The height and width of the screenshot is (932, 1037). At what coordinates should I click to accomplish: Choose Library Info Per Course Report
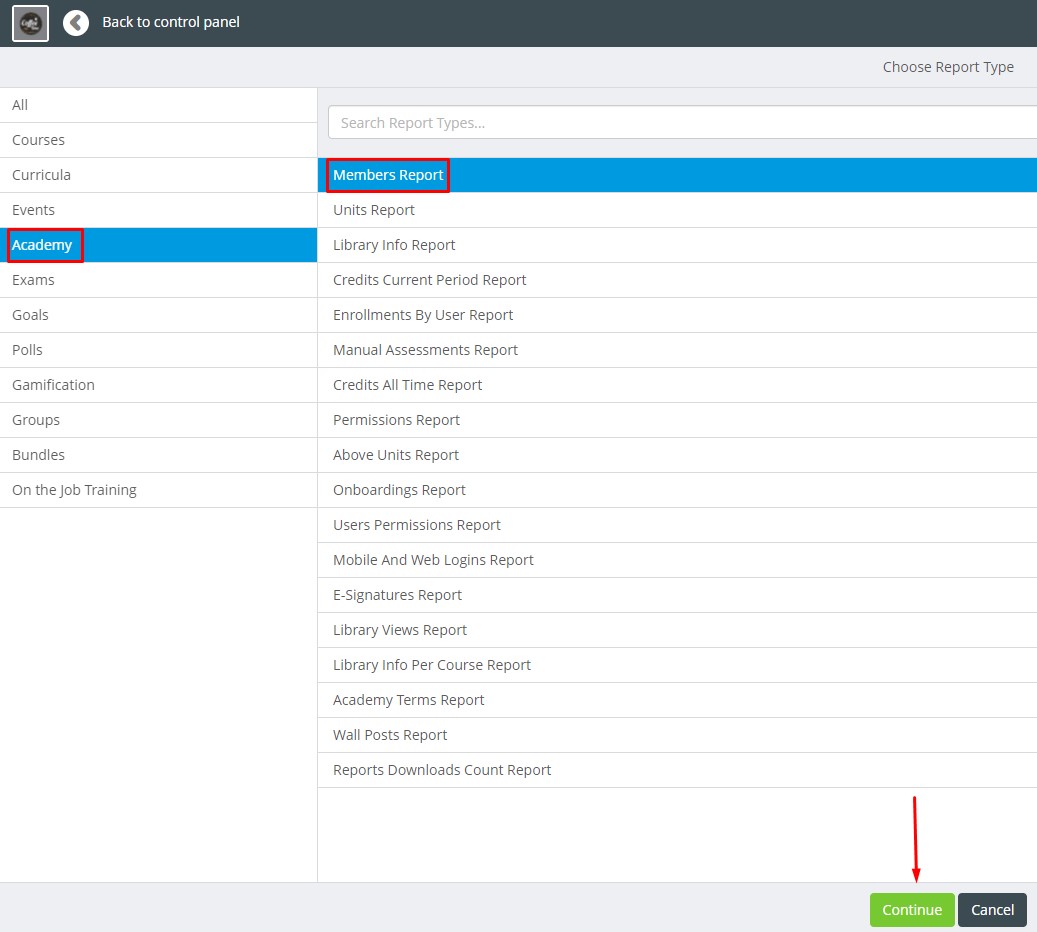(x=677, y=666)
